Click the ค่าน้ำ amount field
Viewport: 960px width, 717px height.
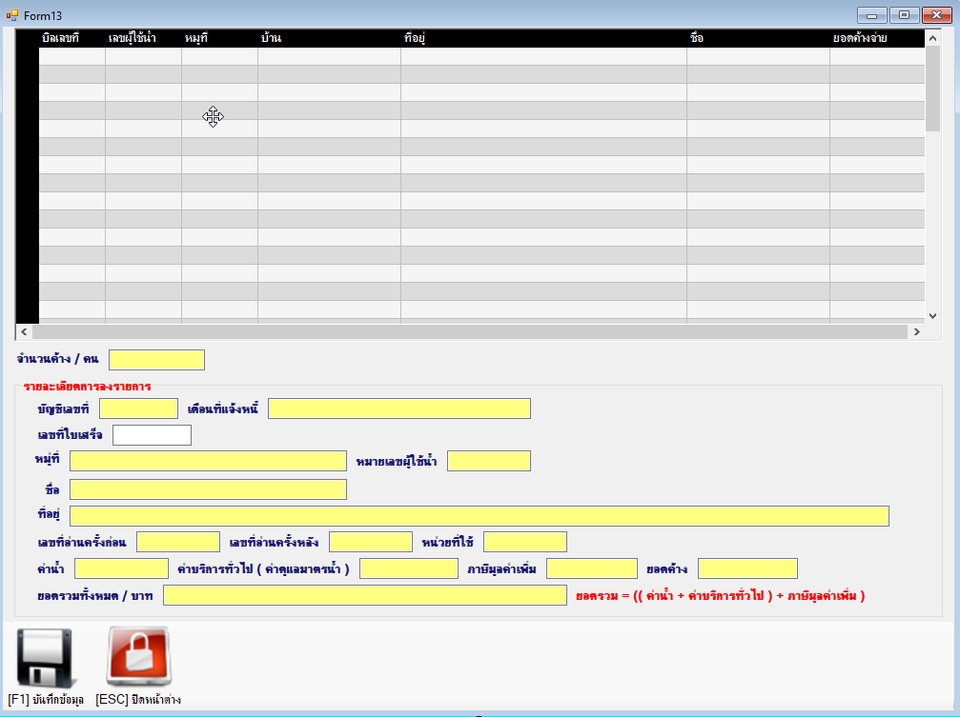click(x=120, y=568)
